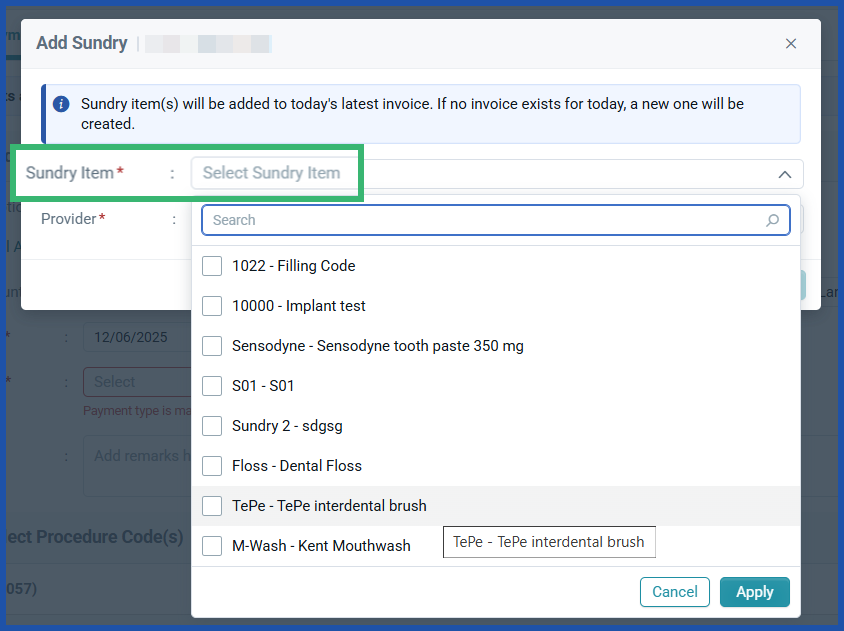This screenshot has height=631, width=844.
Task: Check 'Sensodyne - Sensodyne tooth paste 350 mg'
Action: (211, 345)
